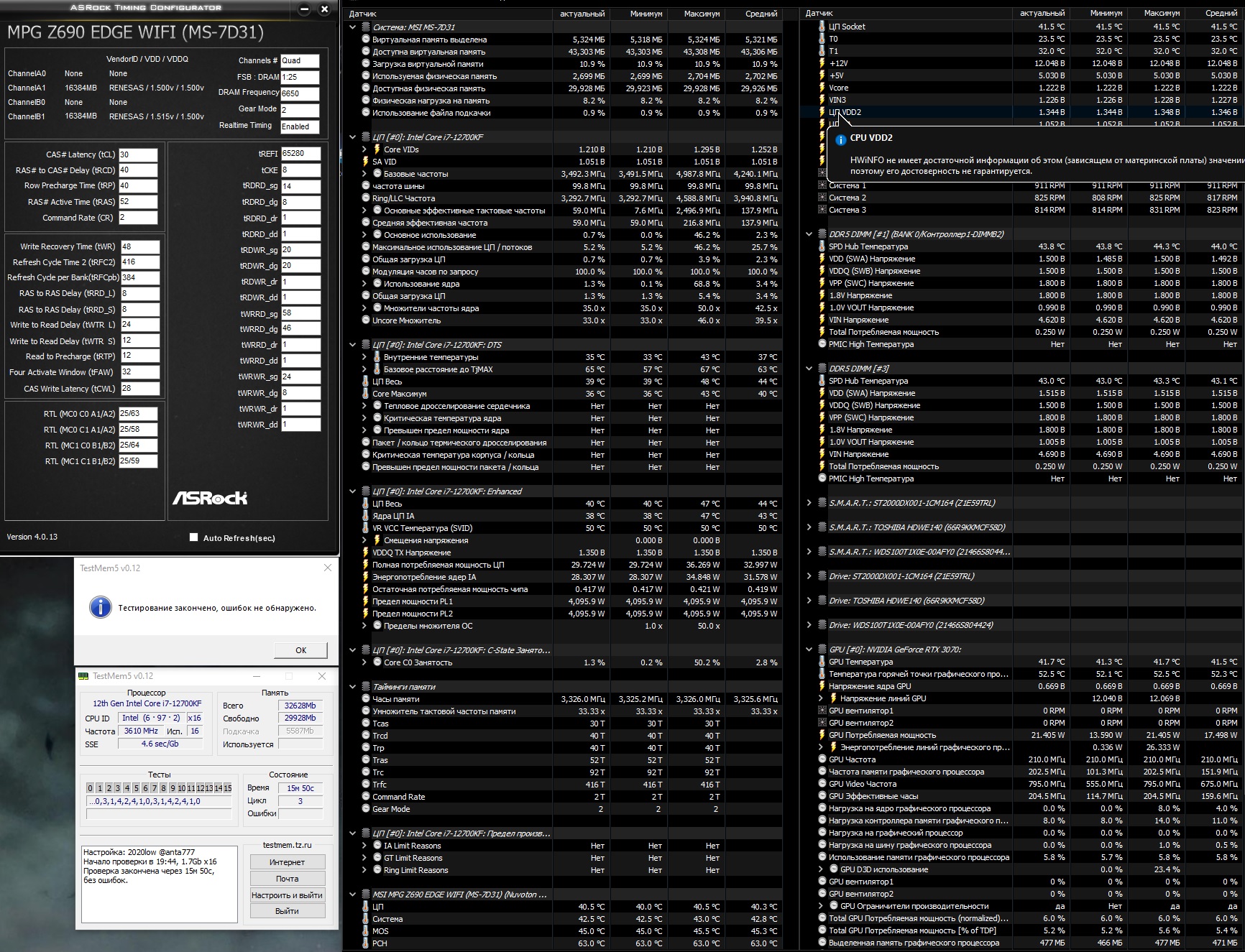Expand the Core VIDs row
The width and height of the screenshot is (1245, 952).
tap(365, 149)
